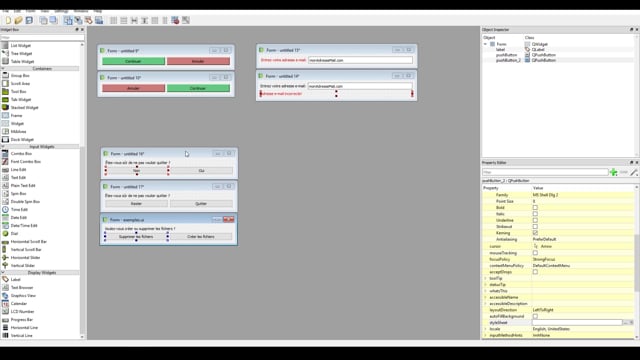This screenshot has width=640, height=360.
Task: Pick the Combo Box widget icon
Action: [5, 153]
